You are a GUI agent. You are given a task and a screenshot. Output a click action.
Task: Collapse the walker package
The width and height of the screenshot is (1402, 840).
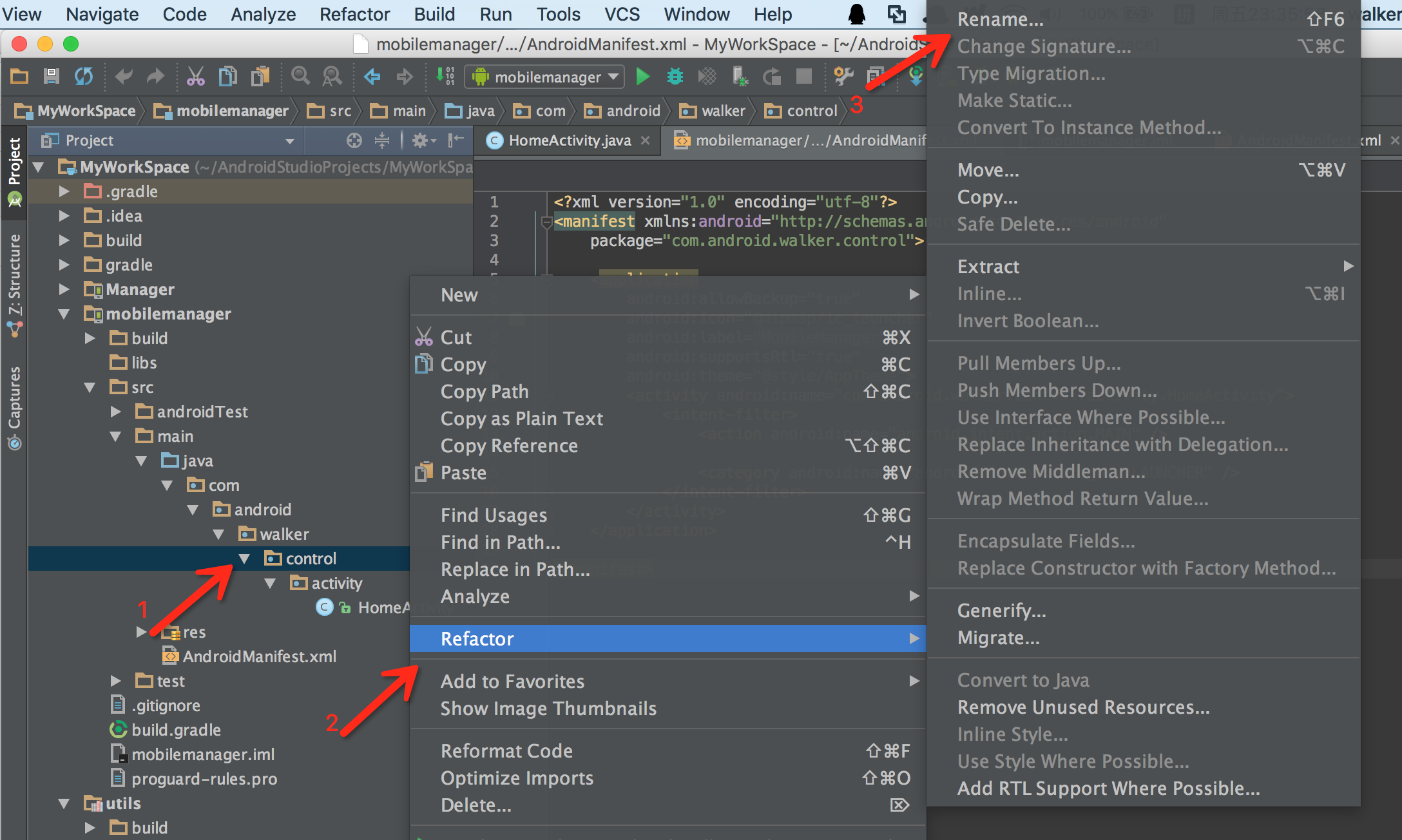pos(218,534)
